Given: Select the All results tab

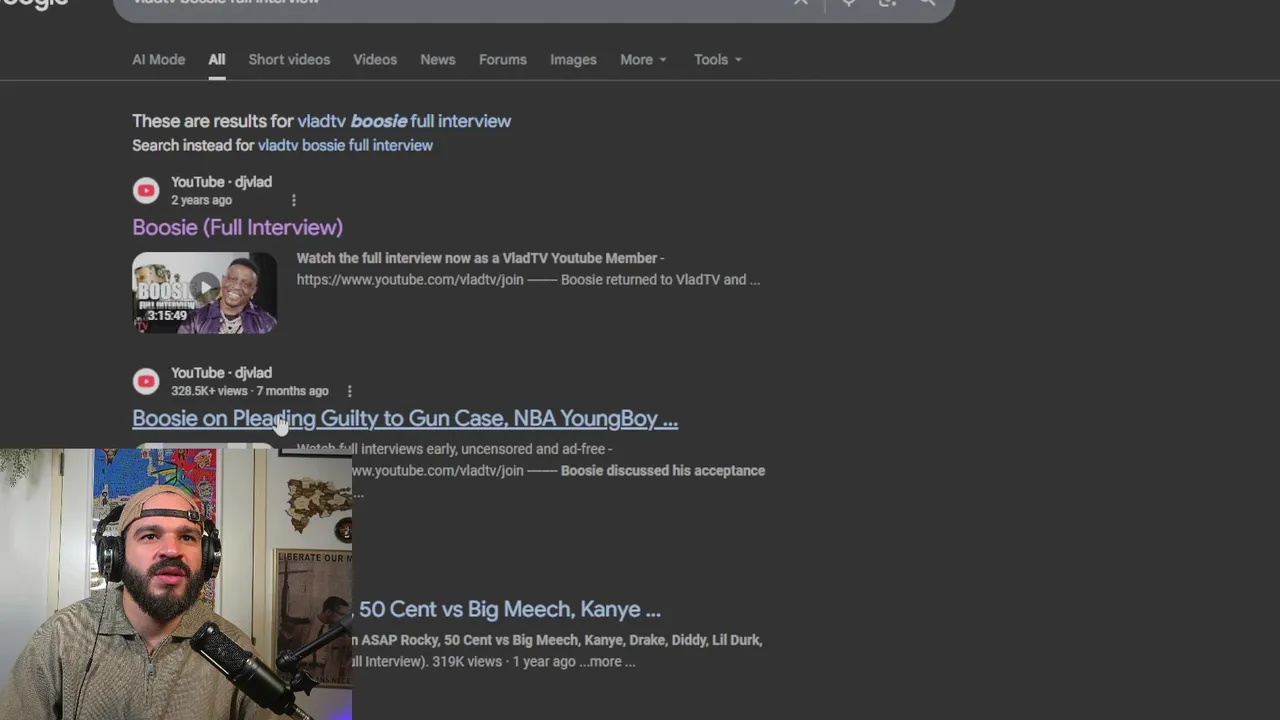Looking at the screenshot, I should point(217,60).
